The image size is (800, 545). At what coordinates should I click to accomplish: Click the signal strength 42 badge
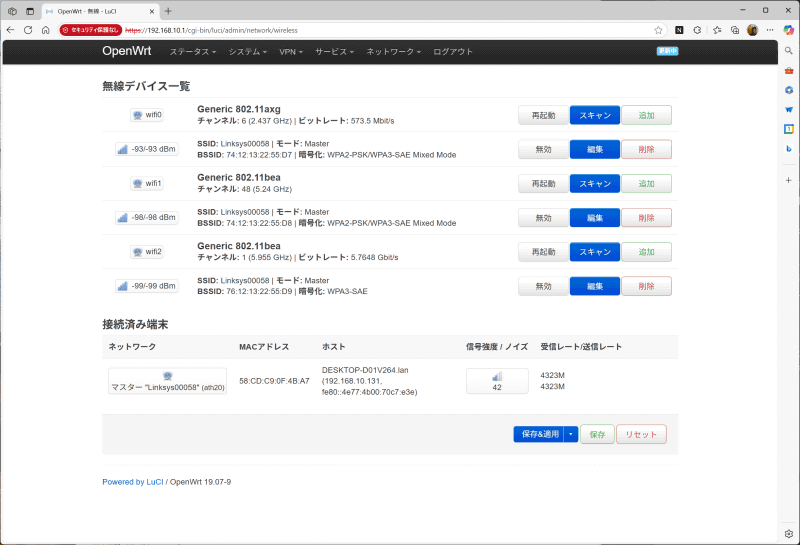pos(497,381)
